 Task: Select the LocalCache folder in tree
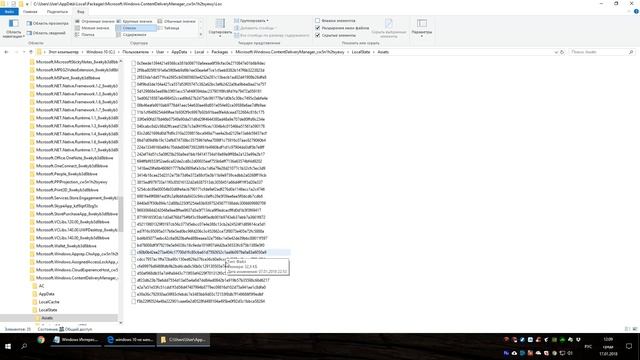pos(49,302)
